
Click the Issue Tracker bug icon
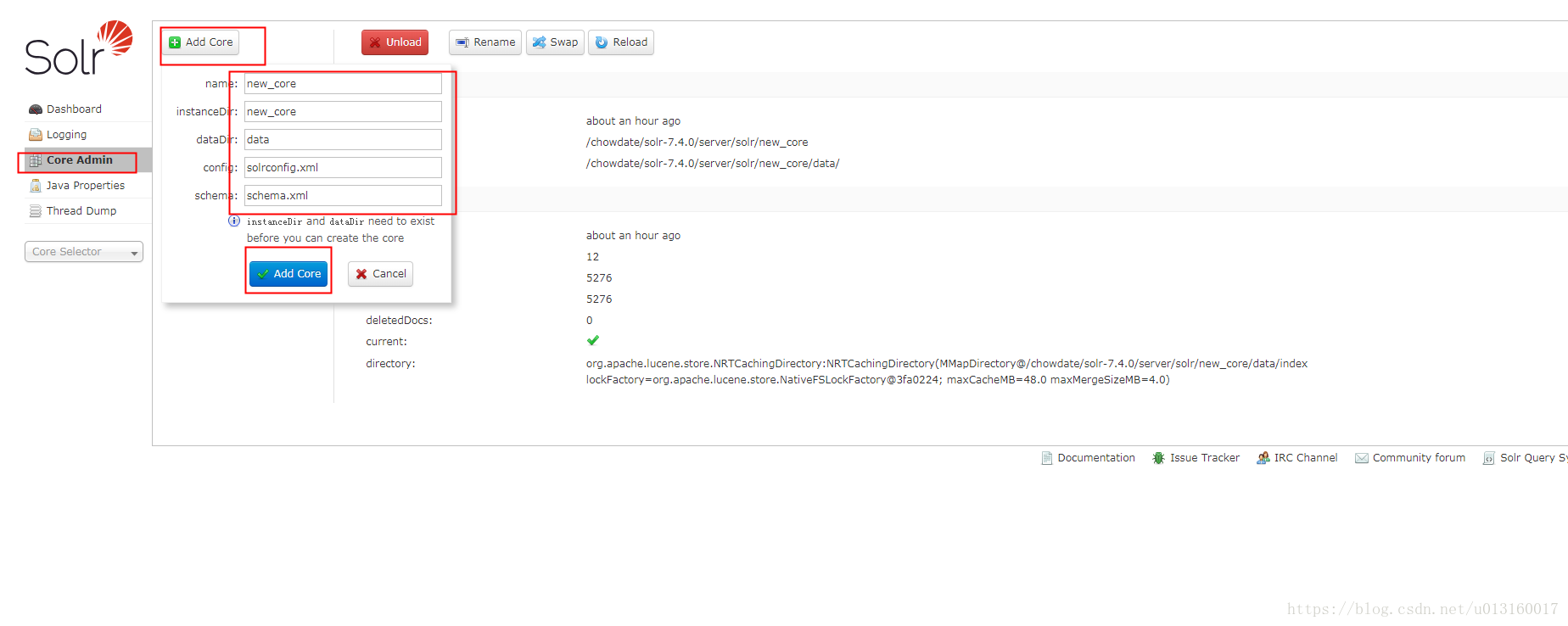tap(1158, 458)
